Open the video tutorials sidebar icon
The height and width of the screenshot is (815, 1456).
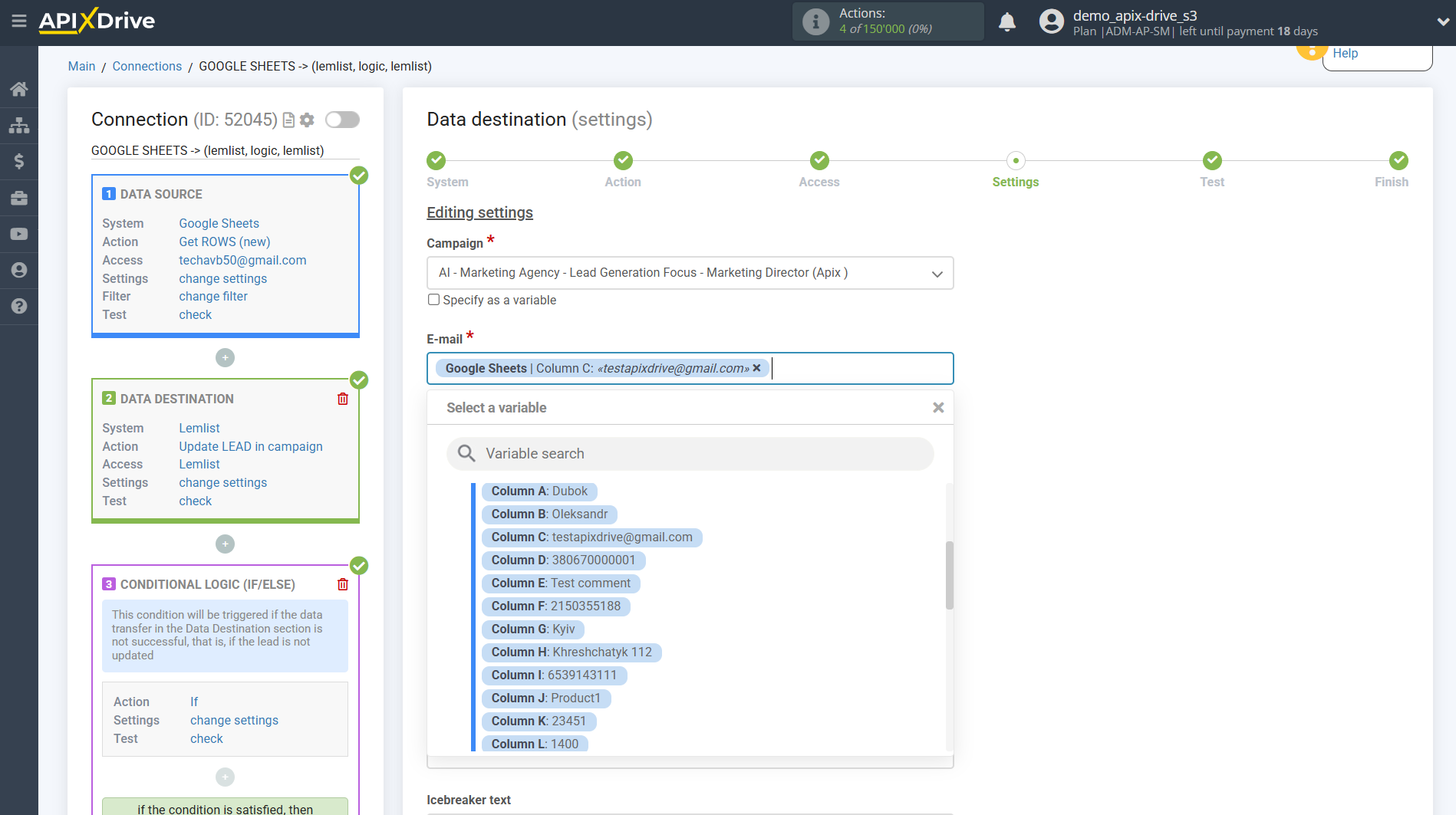[19, 234]
